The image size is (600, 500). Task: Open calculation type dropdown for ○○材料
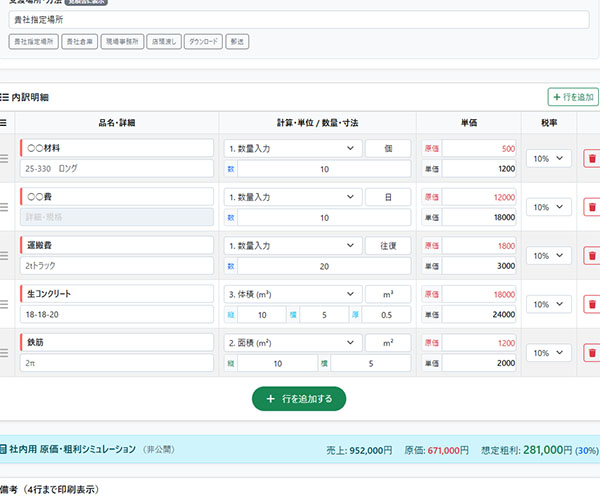coord(293,148)
